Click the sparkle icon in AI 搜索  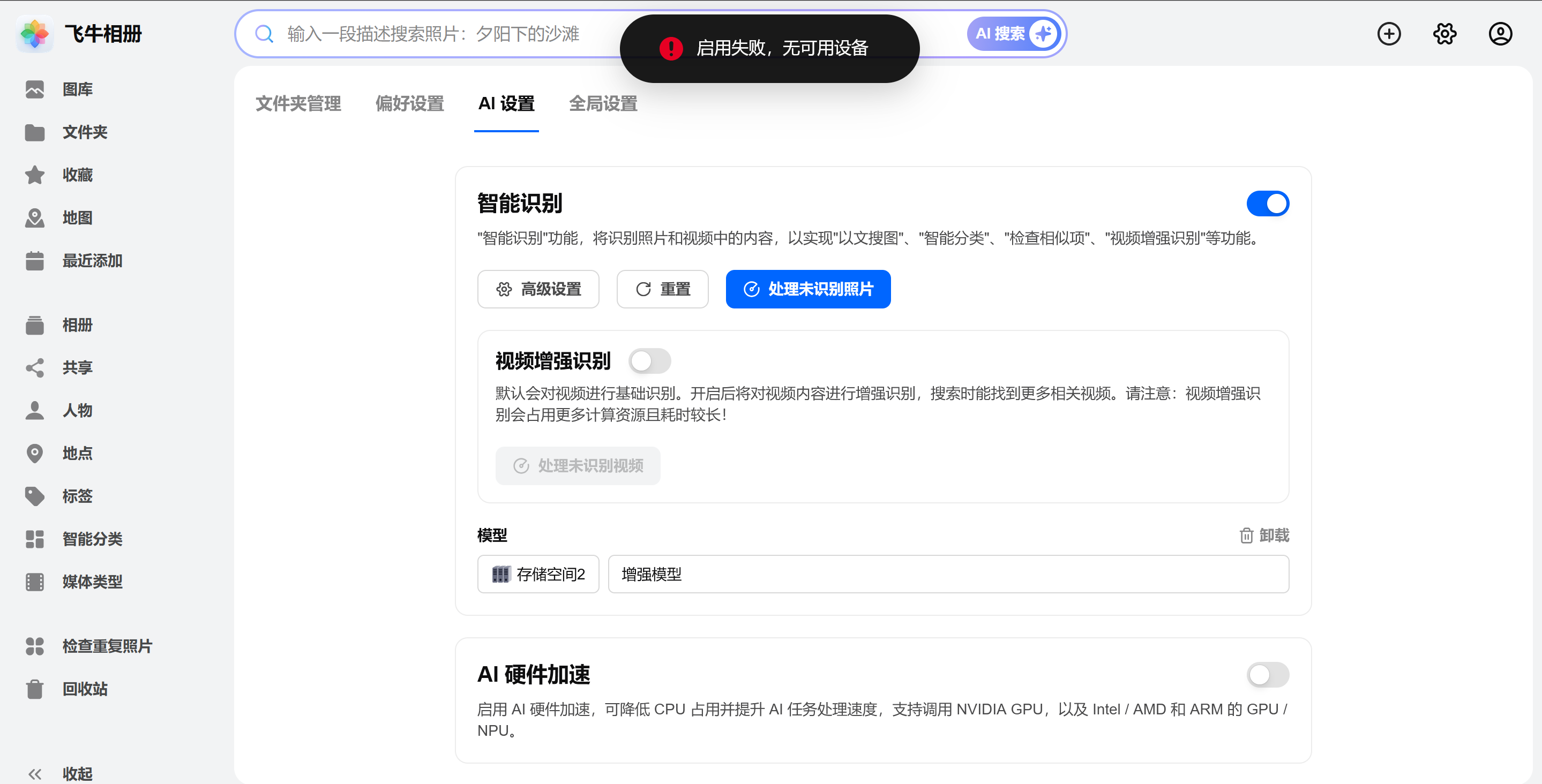(x=1044, y=34)
